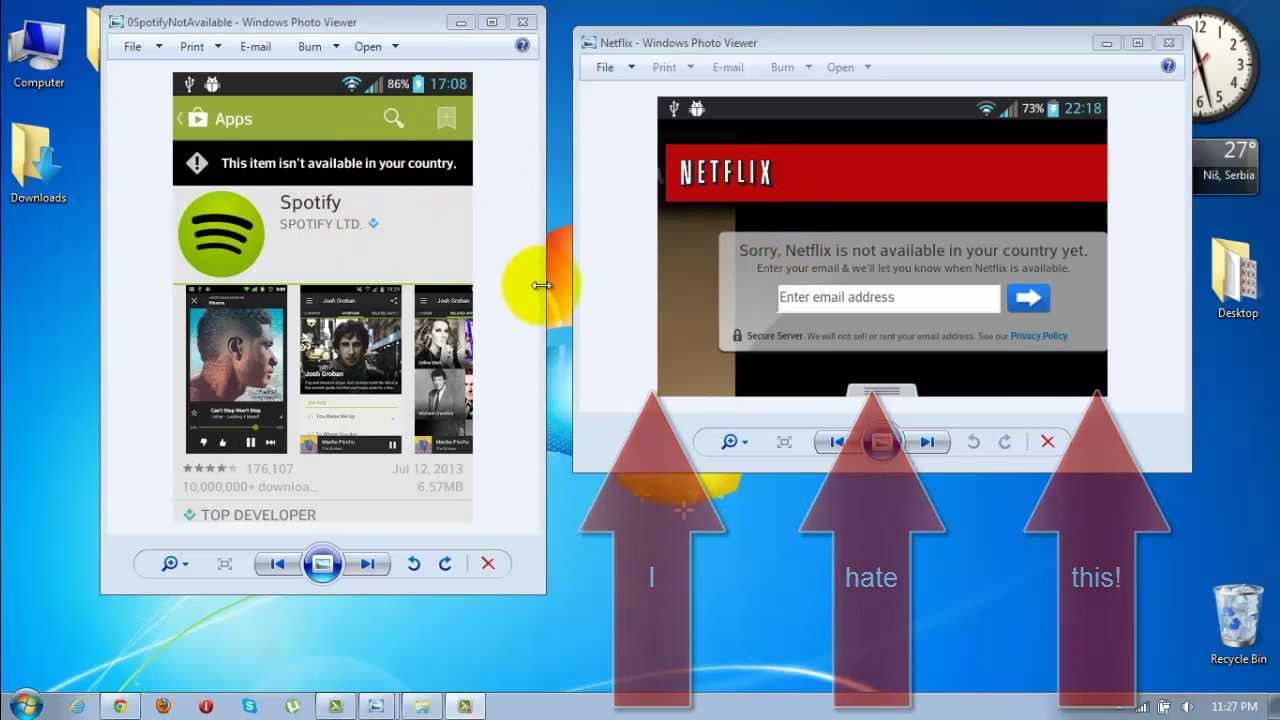The width and height of the screenshot is (1280, 720).
Task: Launch Opera from taskbar
Action: pyautogui.click(x=206, y=706)
